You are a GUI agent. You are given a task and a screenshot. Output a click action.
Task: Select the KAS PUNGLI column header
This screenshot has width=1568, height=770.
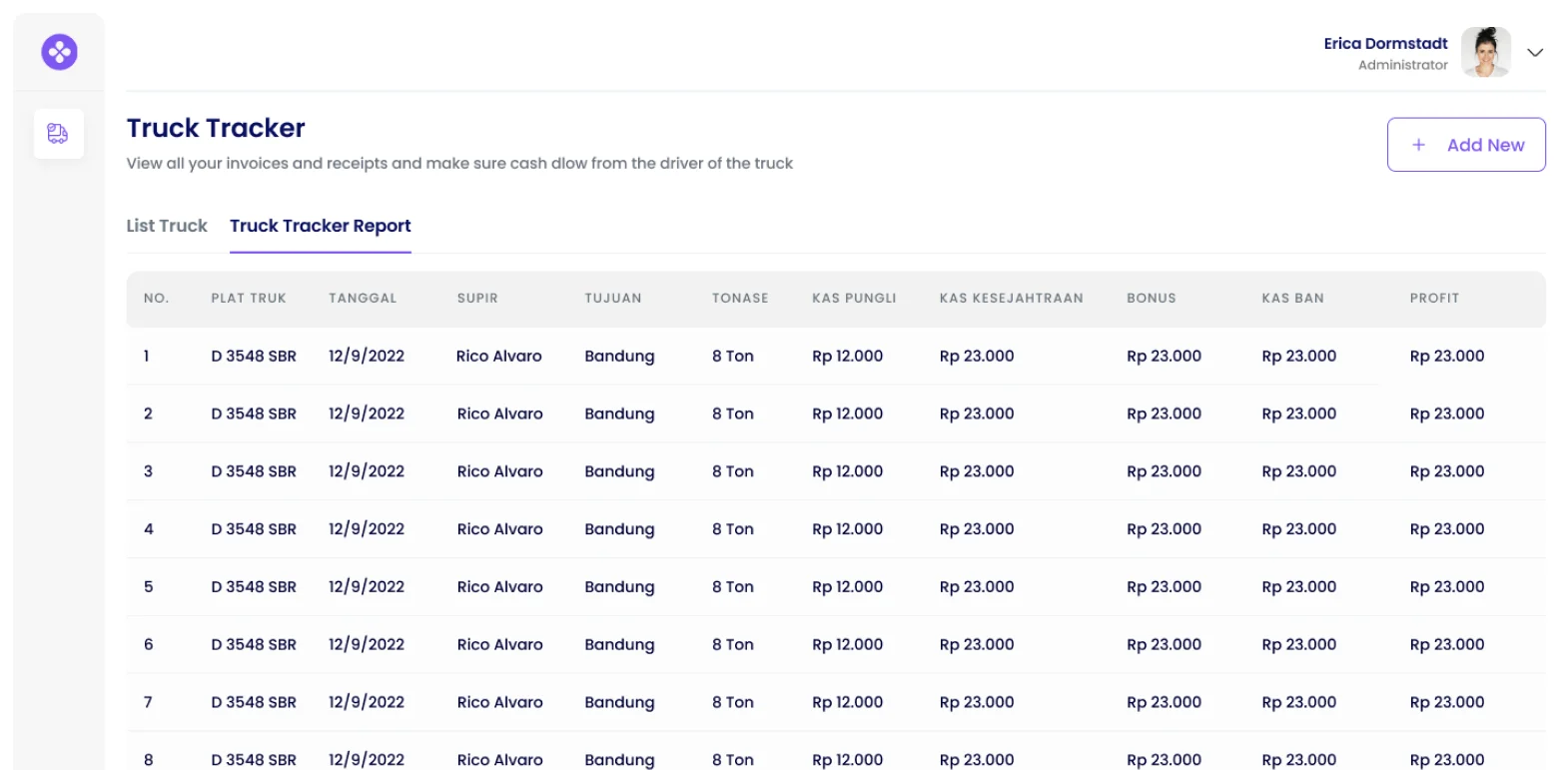(x=854, y=299)
